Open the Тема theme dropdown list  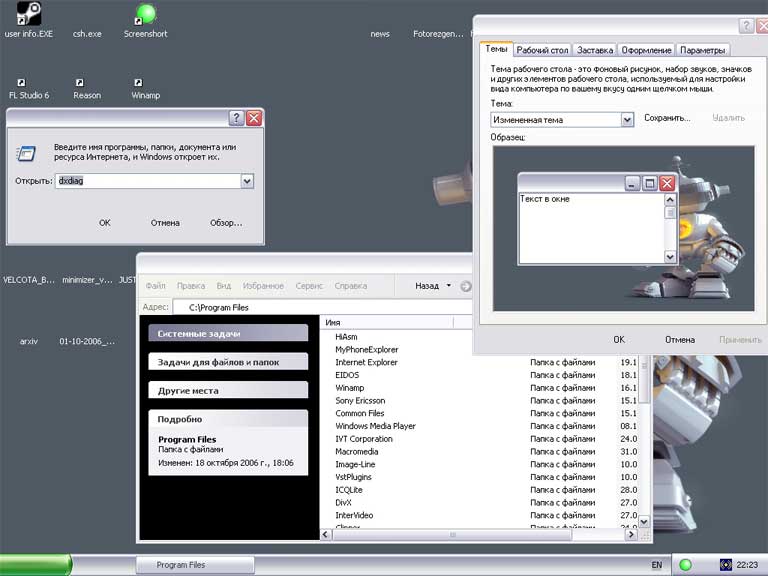[x=627, y=120]
